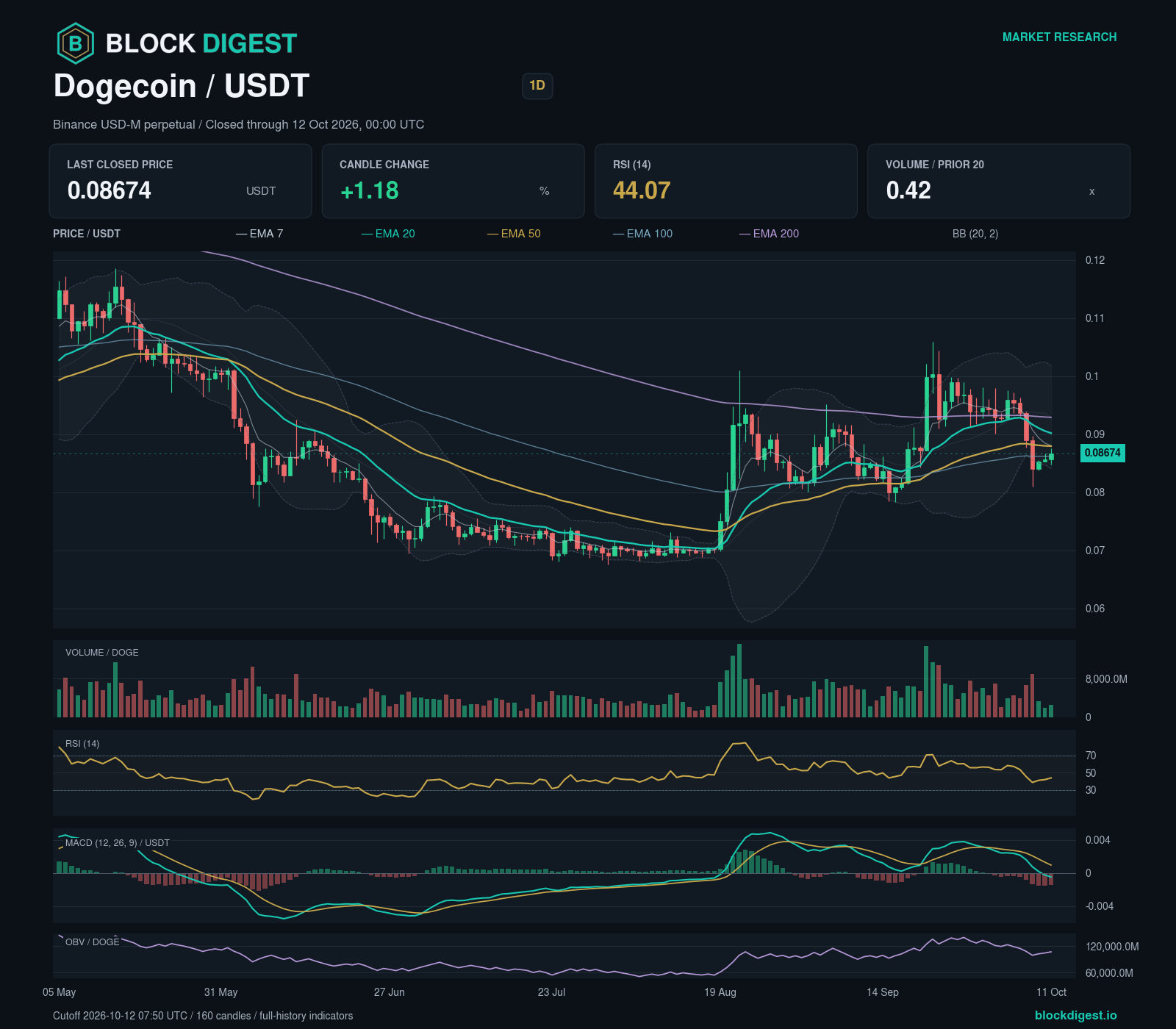Toggle the EMA 100 legend entry
This screenshot has width=1176, height=1029.
643,234
